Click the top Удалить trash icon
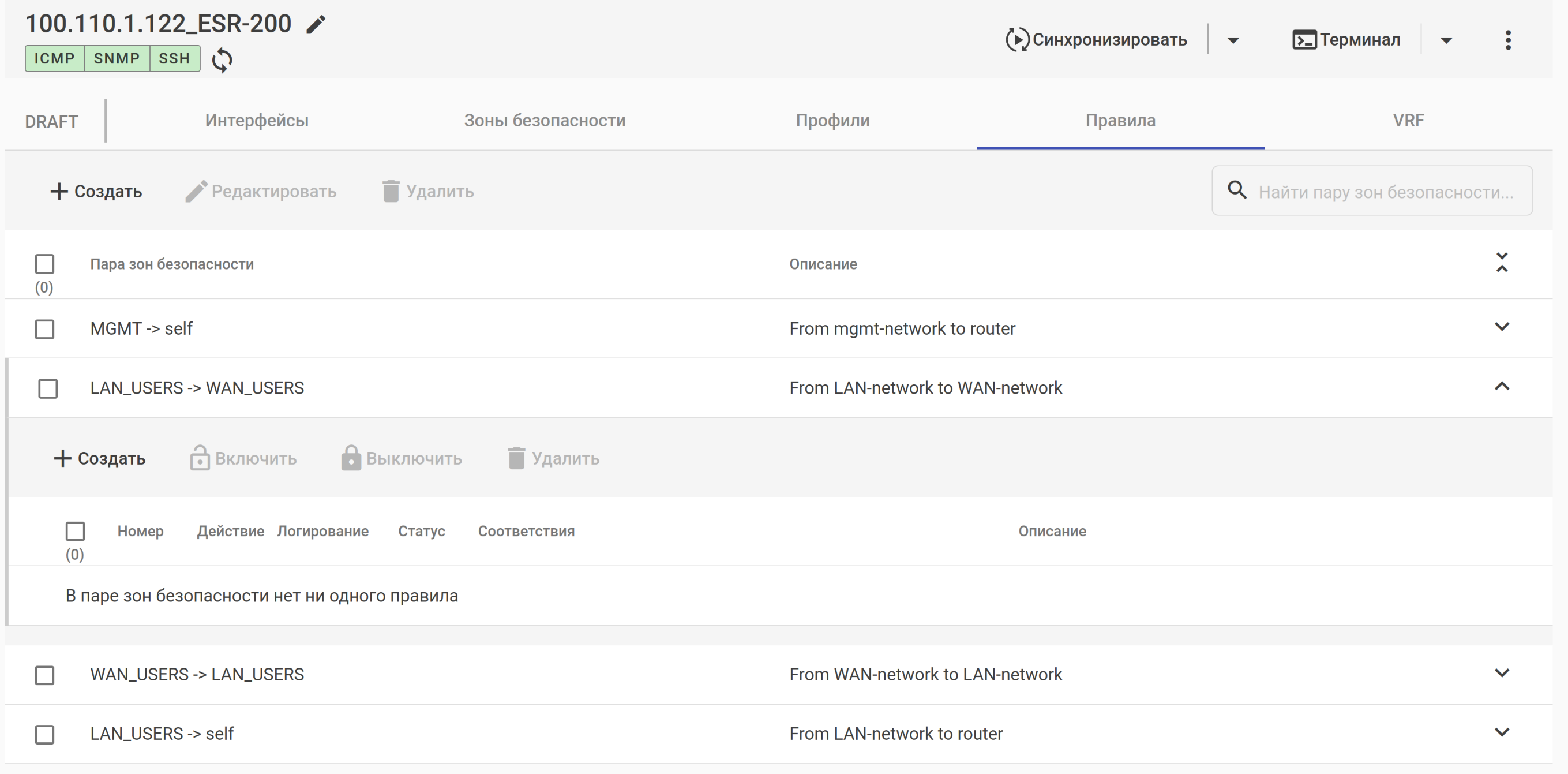Viewport: 1568px width, 774px height. click(391, 191)
